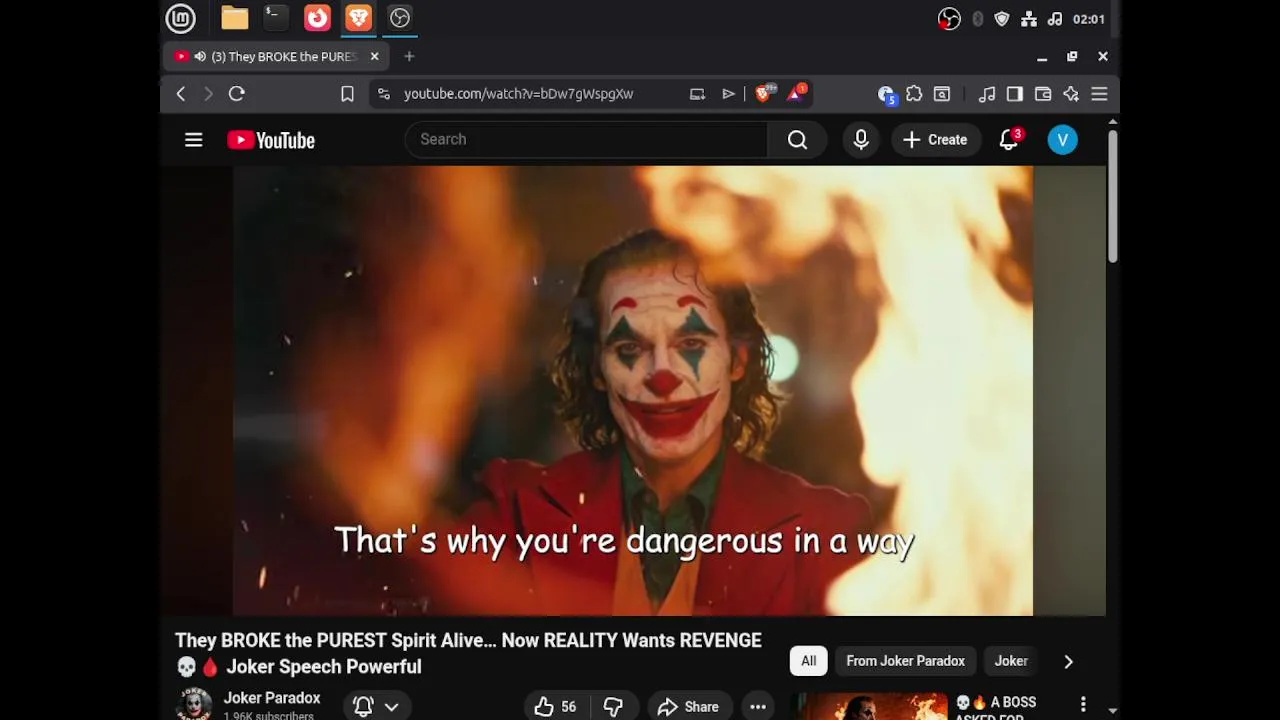Select the From Joker Paradox chip
The height and width of the screenshot is (720, 1280).
click(905, 661)
